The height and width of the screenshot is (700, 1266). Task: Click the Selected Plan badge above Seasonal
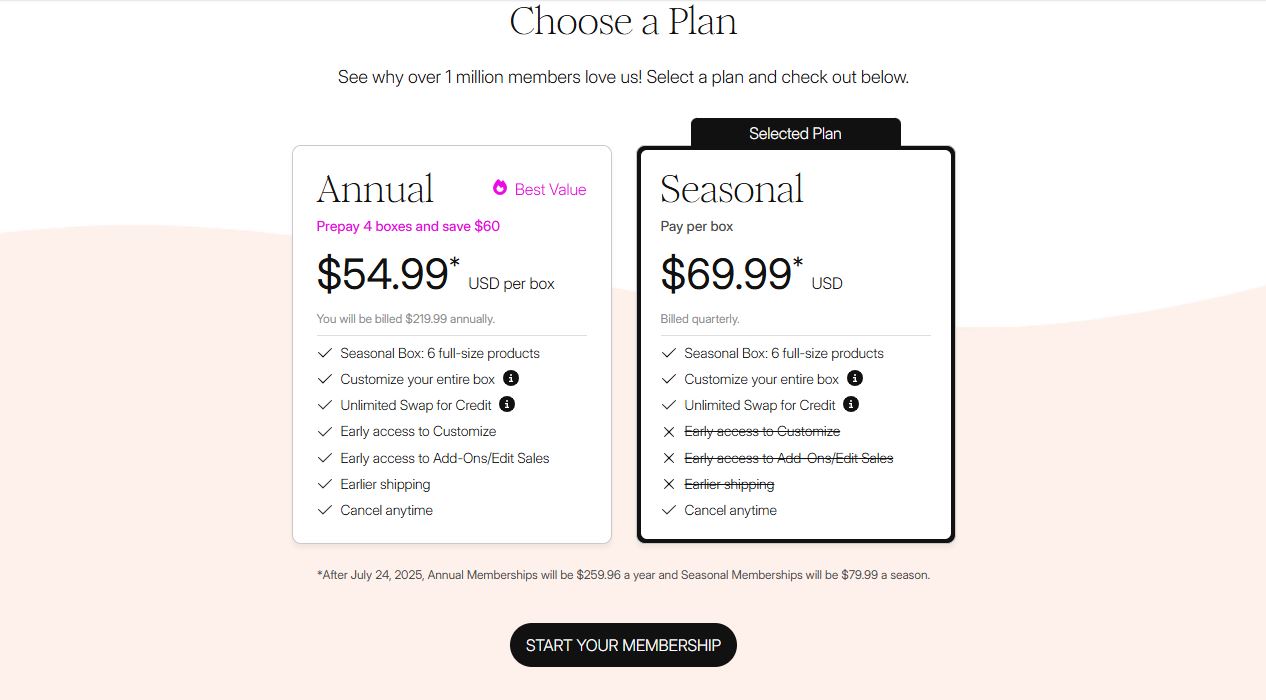pos(795,133)
